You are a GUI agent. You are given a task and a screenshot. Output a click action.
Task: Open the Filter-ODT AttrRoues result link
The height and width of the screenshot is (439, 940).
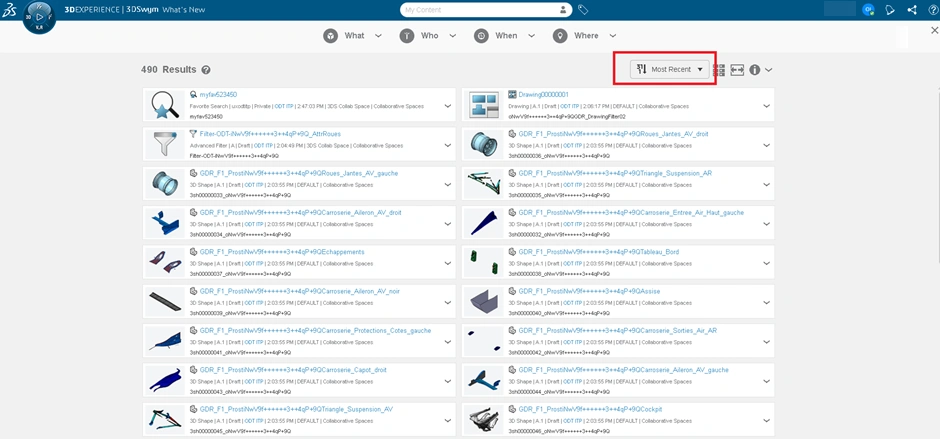(x=270, y=134)
